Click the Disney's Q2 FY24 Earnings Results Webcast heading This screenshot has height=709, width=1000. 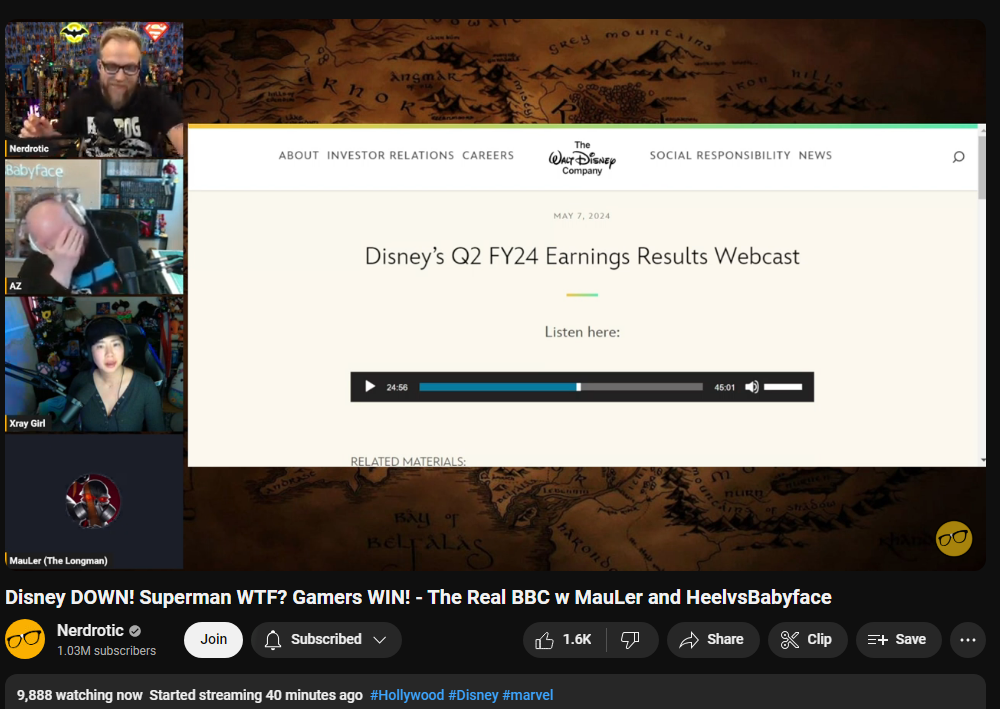click(582, 256)
